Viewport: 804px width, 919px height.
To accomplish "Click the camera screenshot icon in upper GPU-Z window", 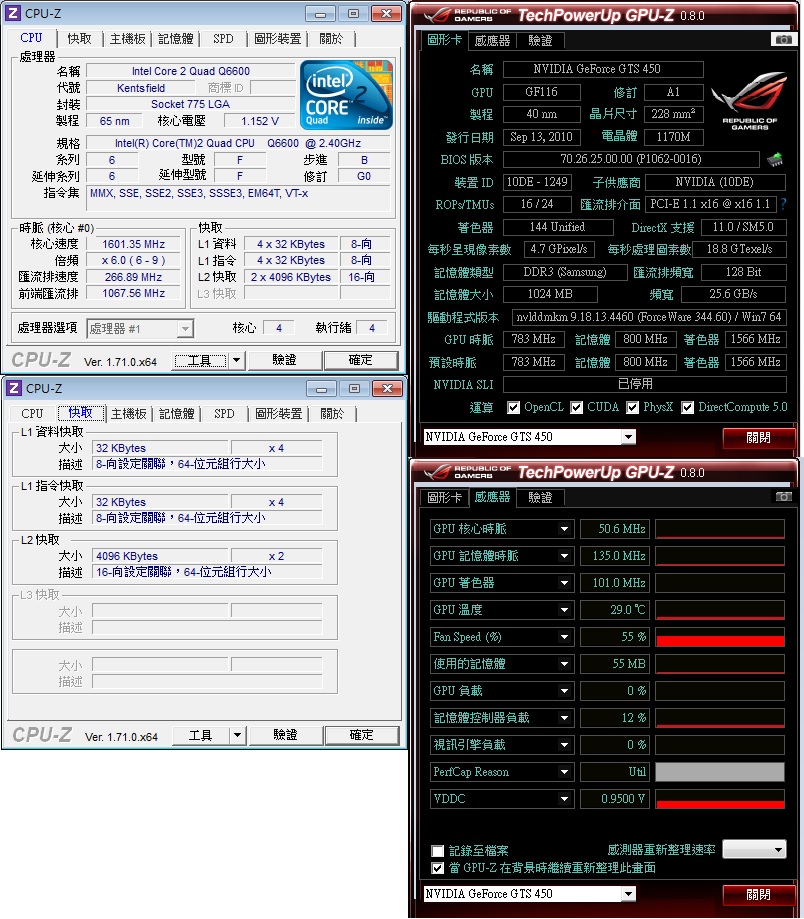I will (783, 39).
